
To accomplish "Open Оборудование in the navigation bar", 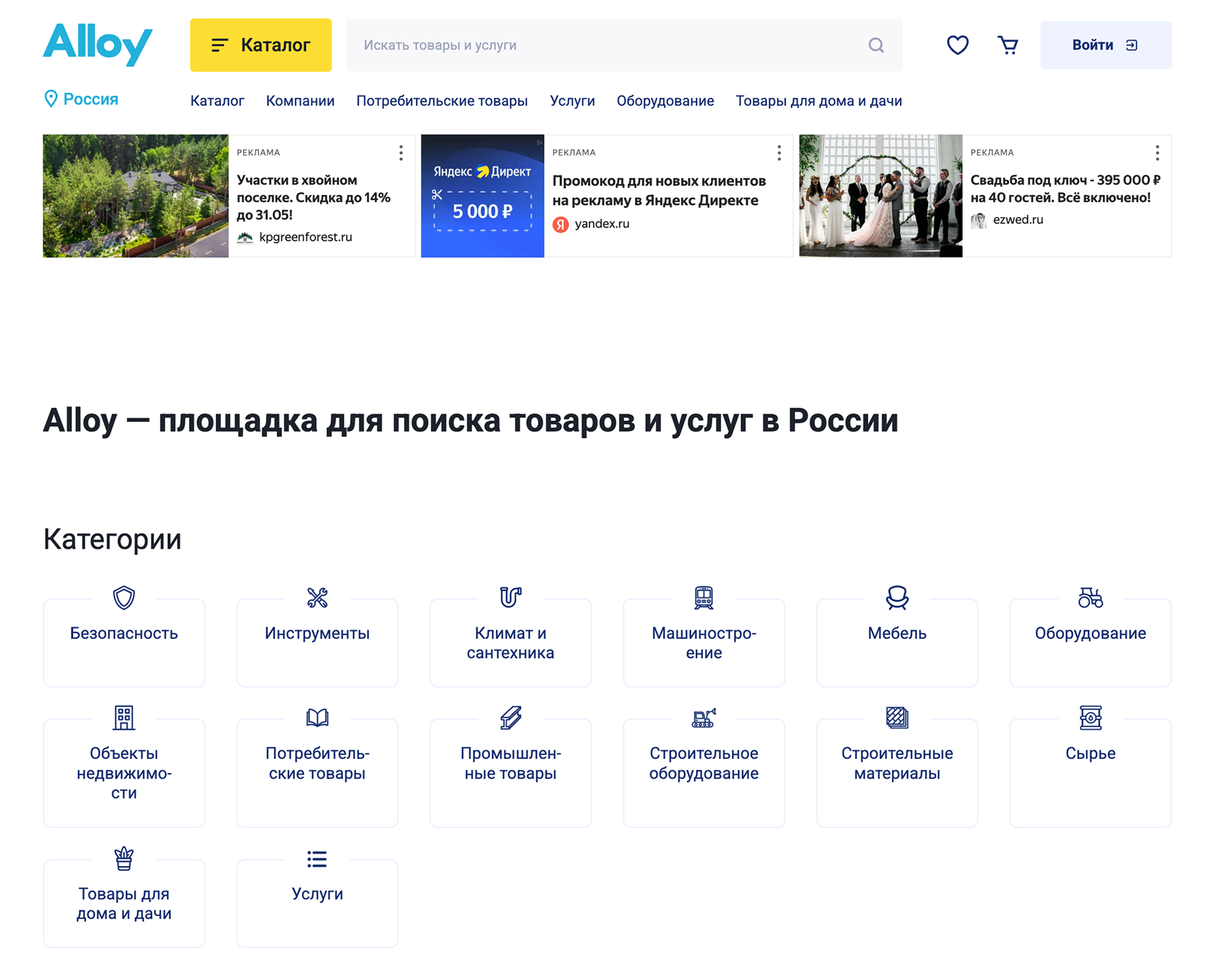I will [665, 101].
